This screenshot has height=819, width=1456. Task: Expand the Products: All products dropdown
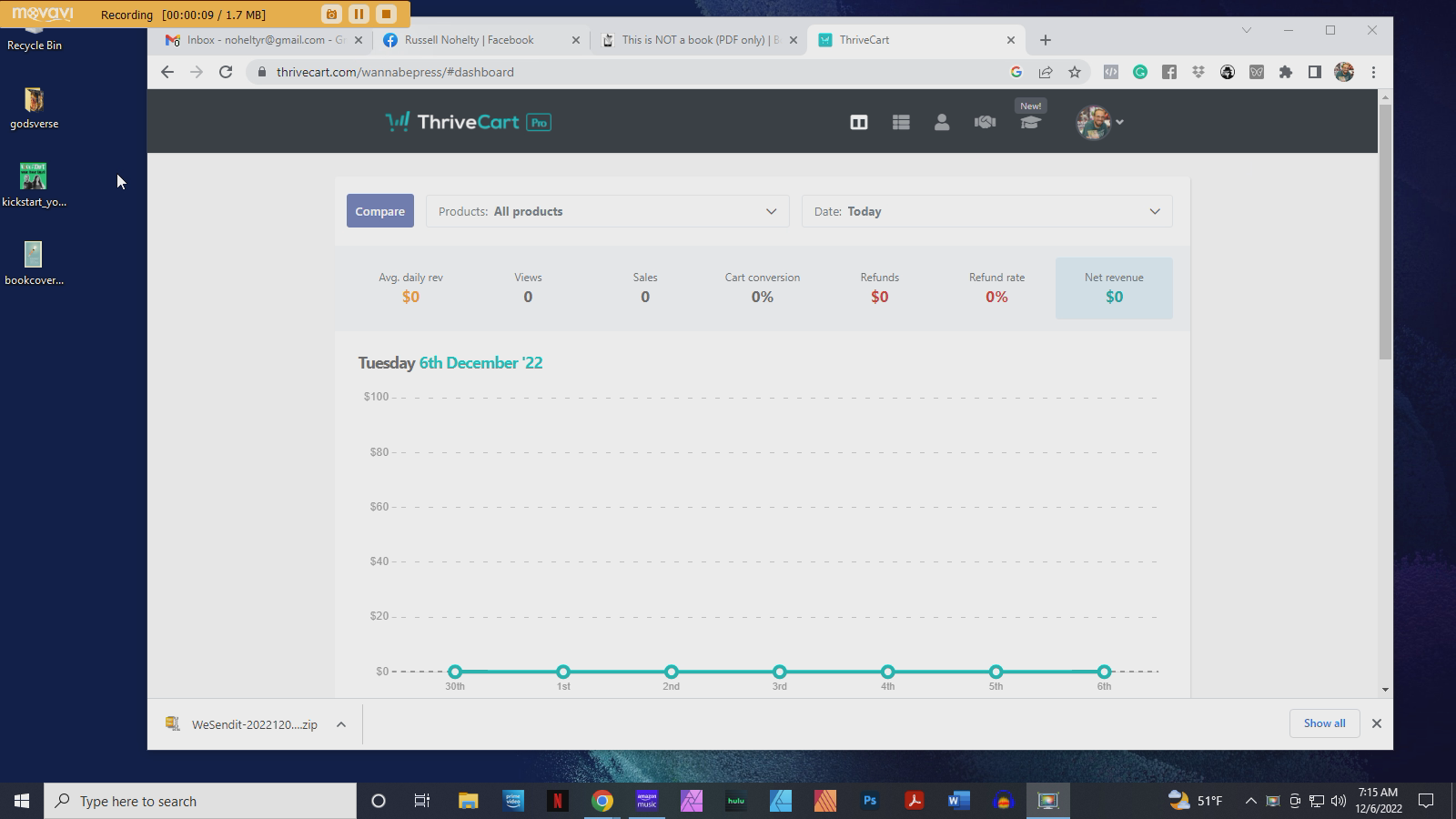pyautogui.click(x=607, y=211)
